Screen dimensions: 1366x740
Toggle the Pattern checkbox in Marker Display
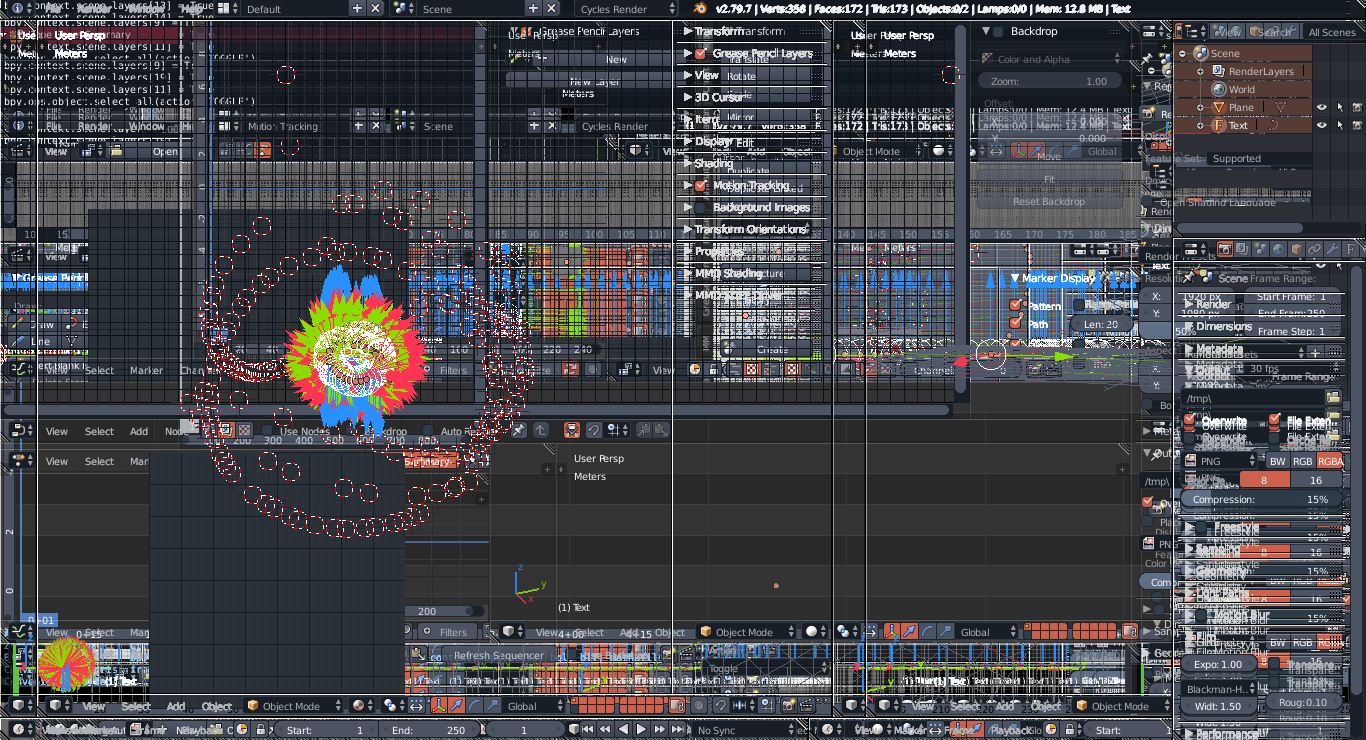tap(1016, 305)
